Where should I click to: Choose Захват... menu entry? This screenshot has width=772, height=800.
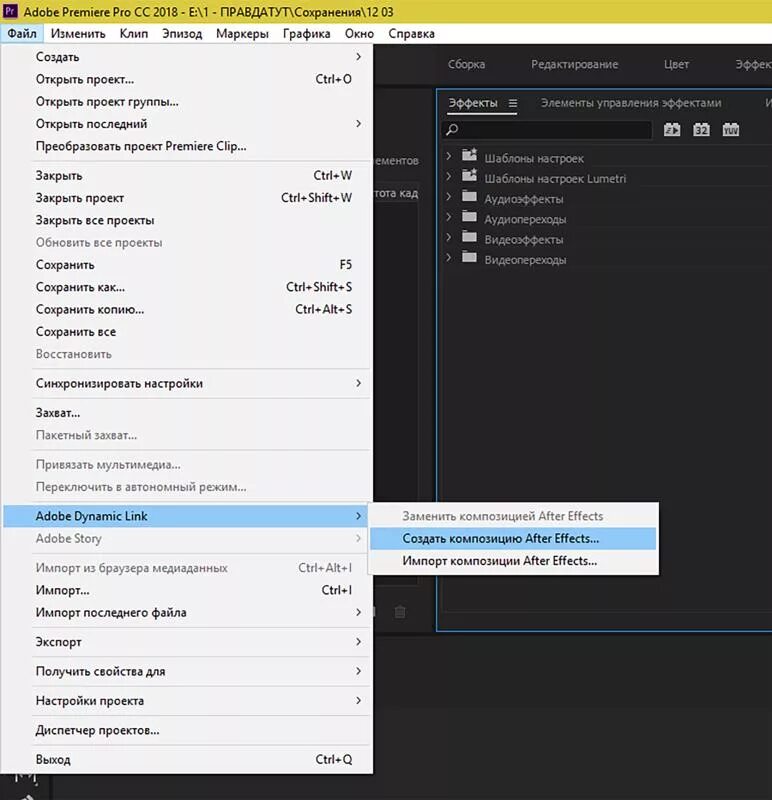[187, 413]
